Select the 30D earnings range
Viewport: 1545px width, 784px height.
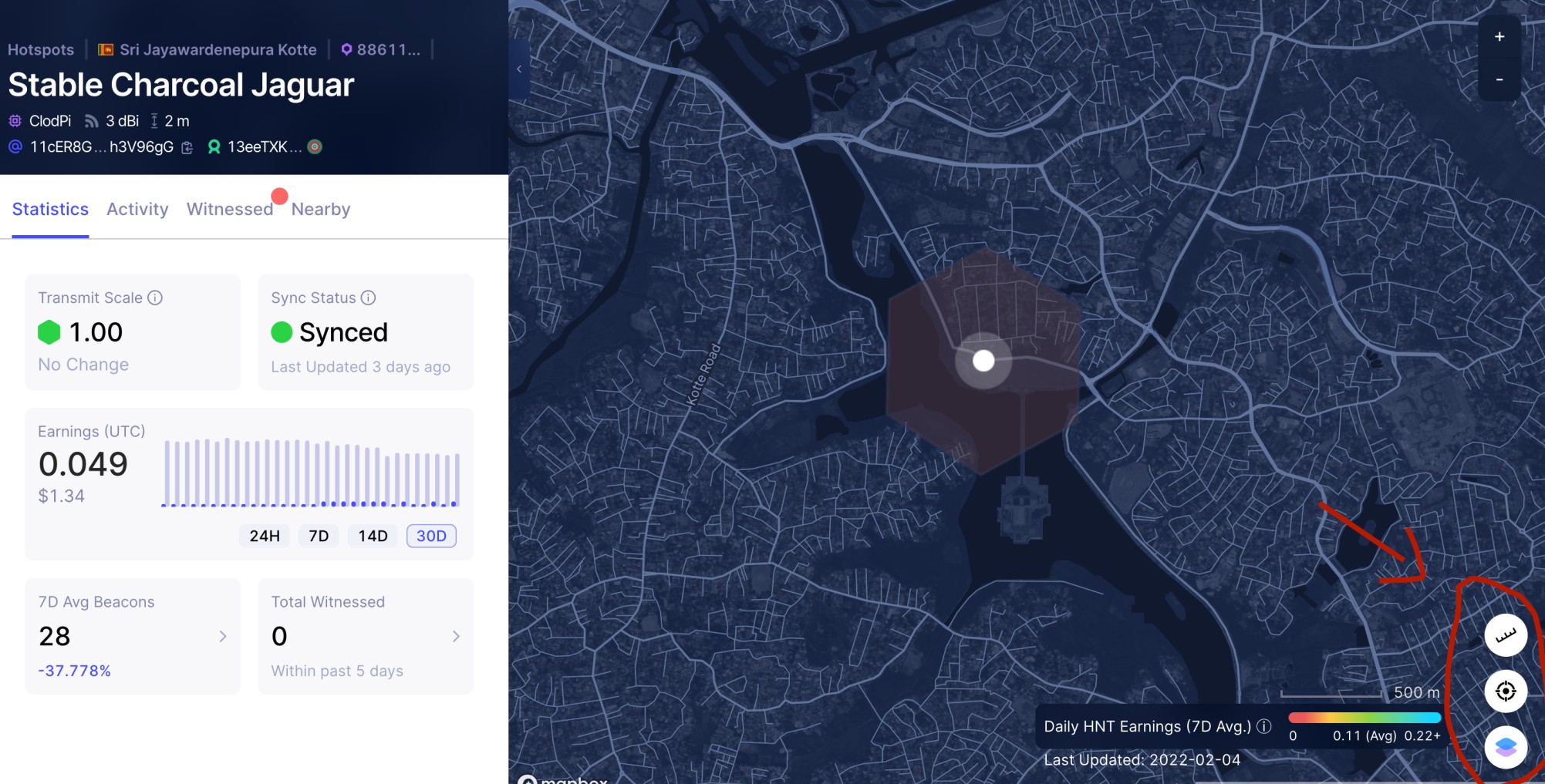coord(431,536)
